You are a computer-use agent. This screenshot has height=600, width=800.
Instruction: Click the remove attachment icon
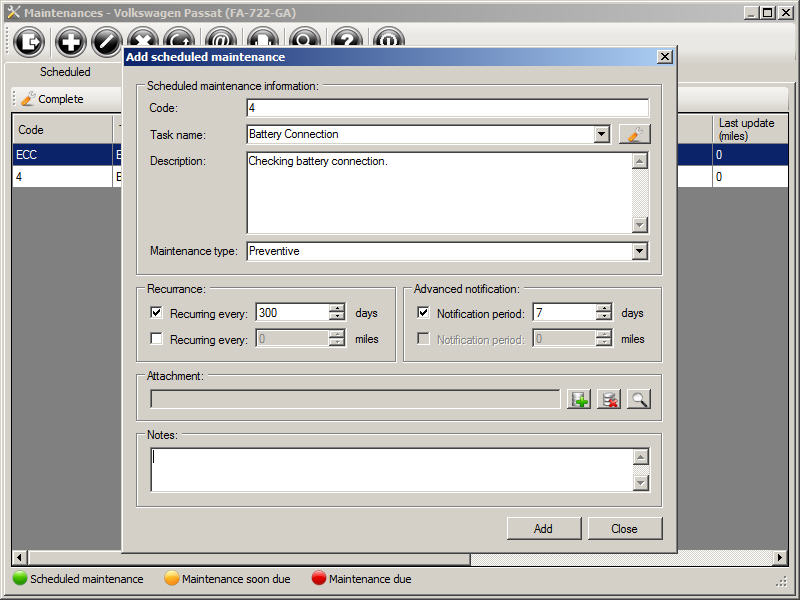coord(608,399)
